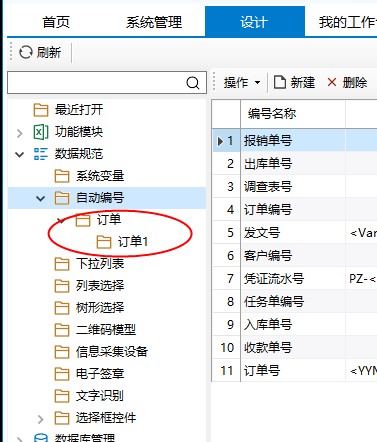Image resolution: width=377 pixels, height=442 pixels.
Task: Select the 自动编号 tree item label
Action: tap(100, 198)
